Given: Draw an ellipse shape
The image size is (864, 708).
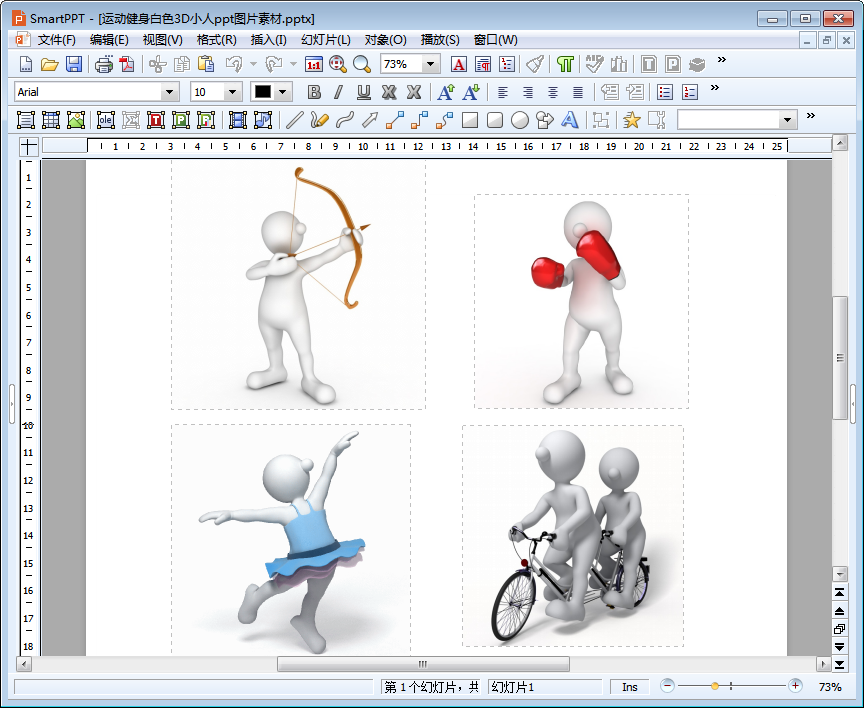Looking at the screenshot, I should point(520,120).
